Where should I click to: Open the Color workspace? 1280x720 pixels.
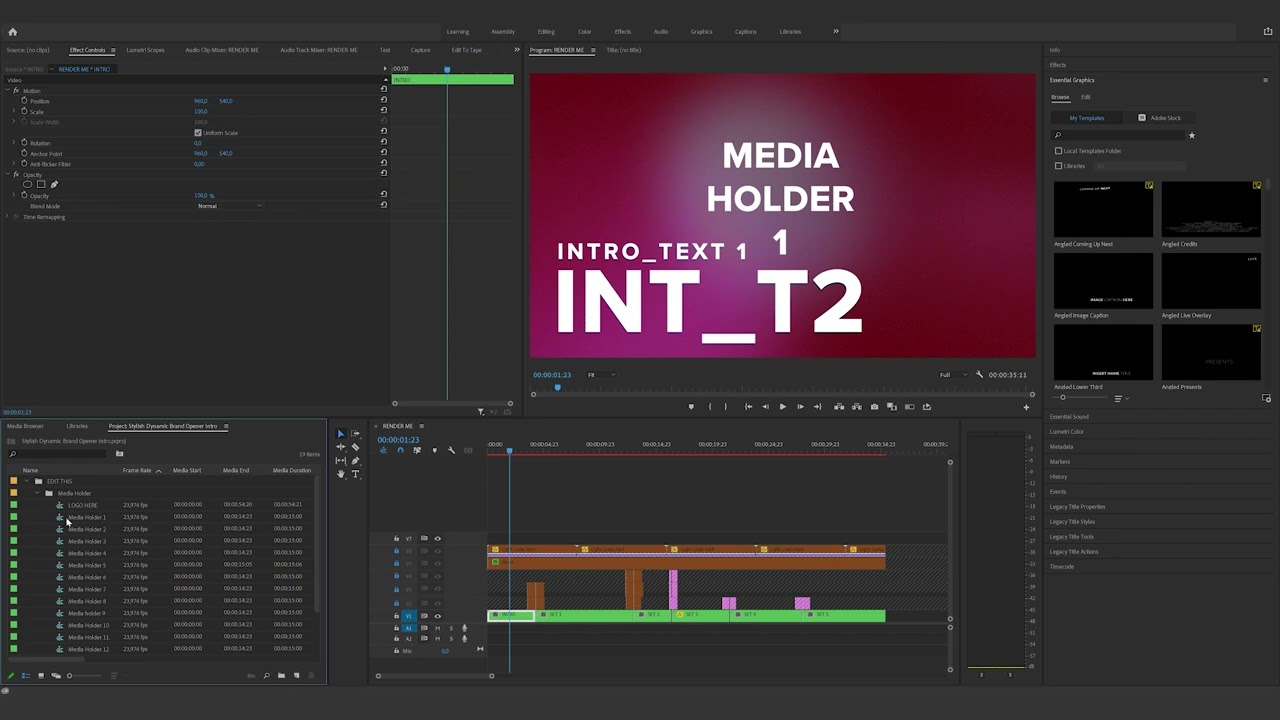click(584, 32)
